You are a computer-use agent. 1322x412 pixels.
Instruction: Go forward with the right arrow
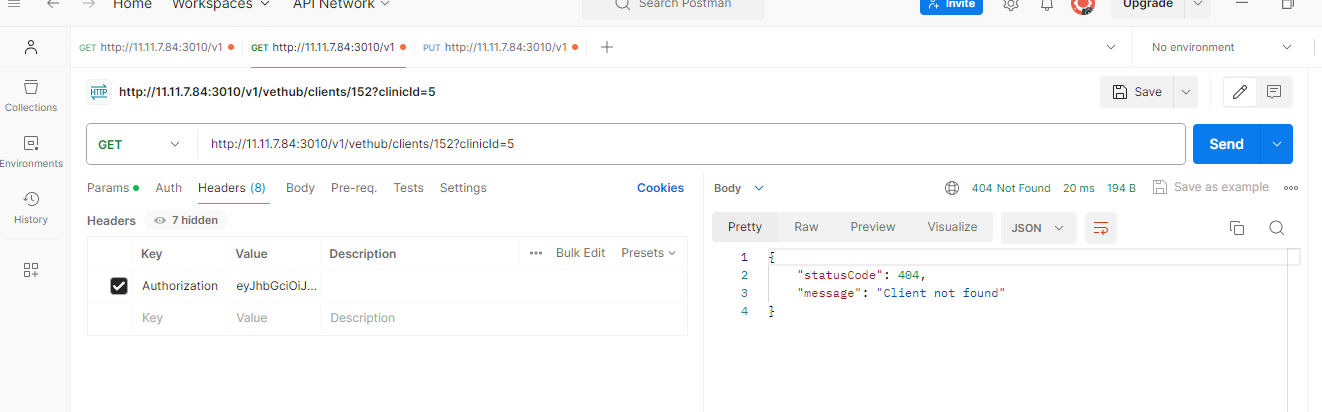(x=89, y=4)
